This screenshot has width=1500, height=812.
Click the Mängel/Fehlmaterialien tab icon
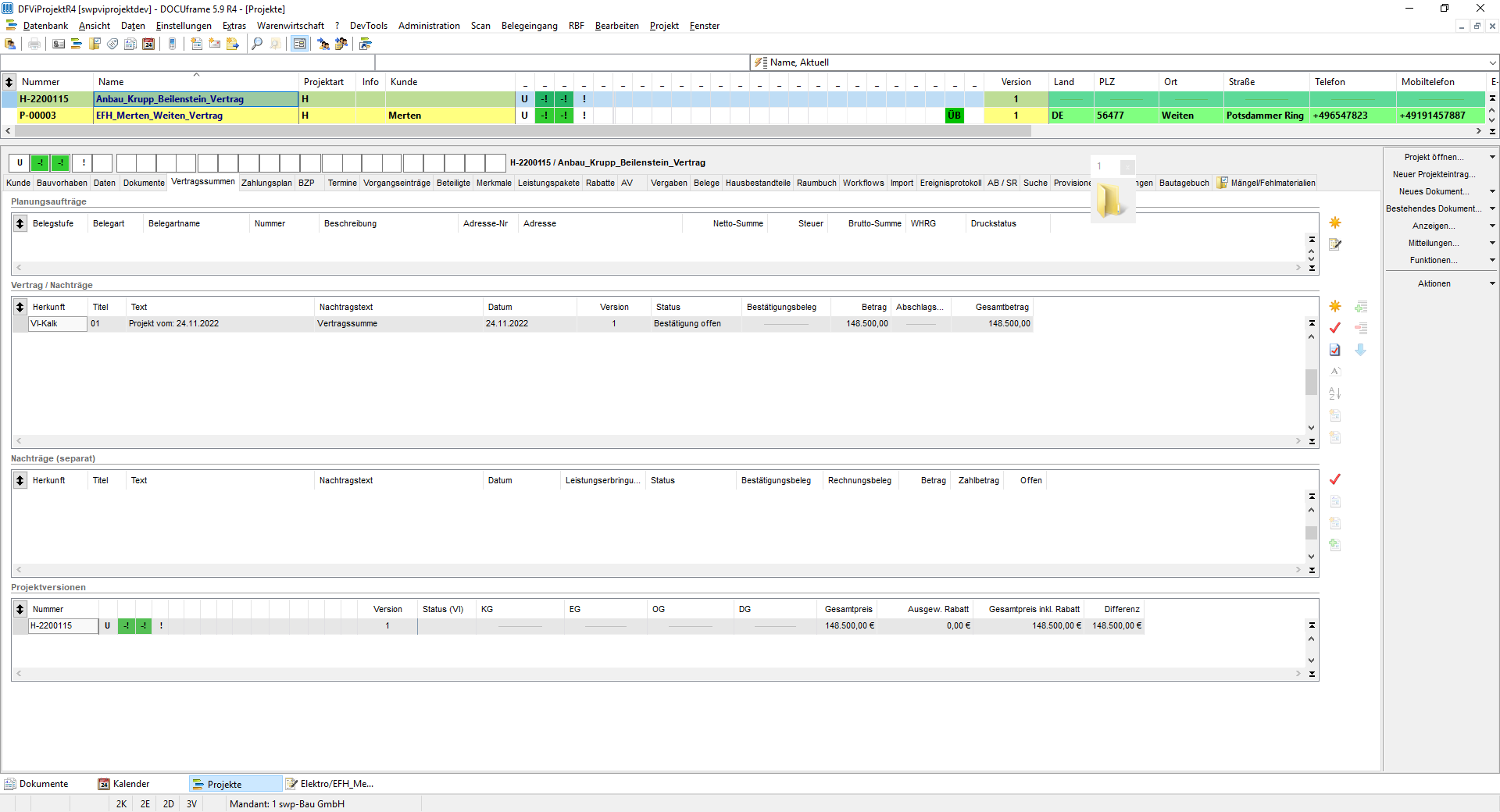(1223, 183)
